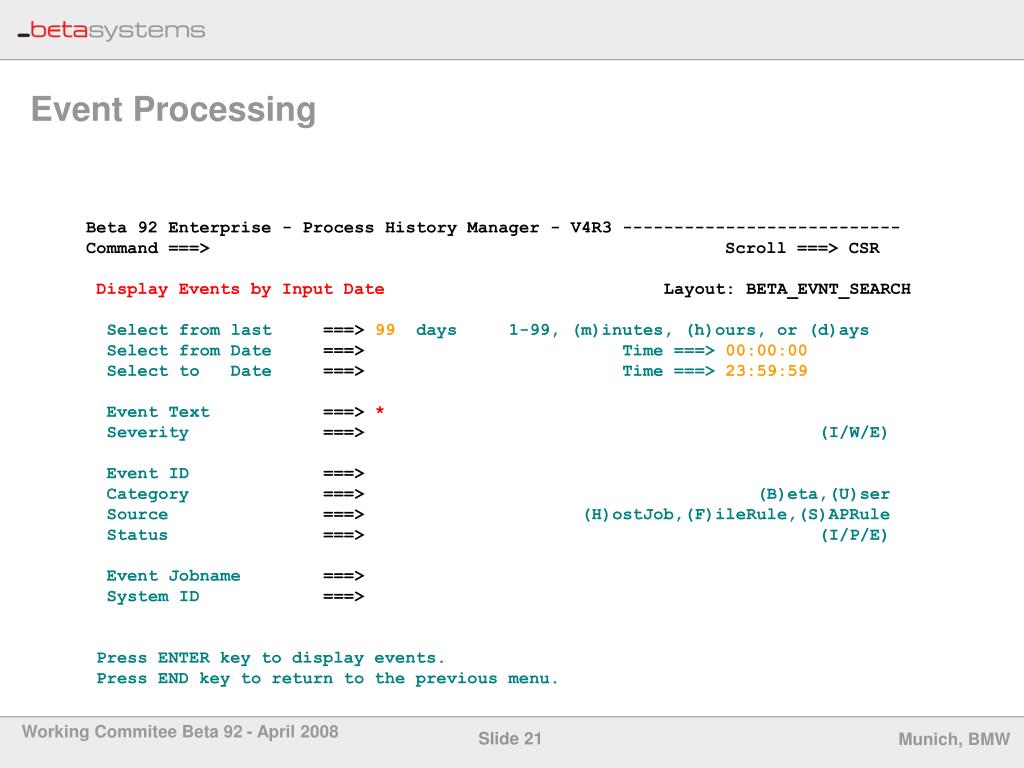The width and height of the screenshot is (1024, 768).
Task: Click the 'Display Events by Input Date' heading
Action: [240, 289]
